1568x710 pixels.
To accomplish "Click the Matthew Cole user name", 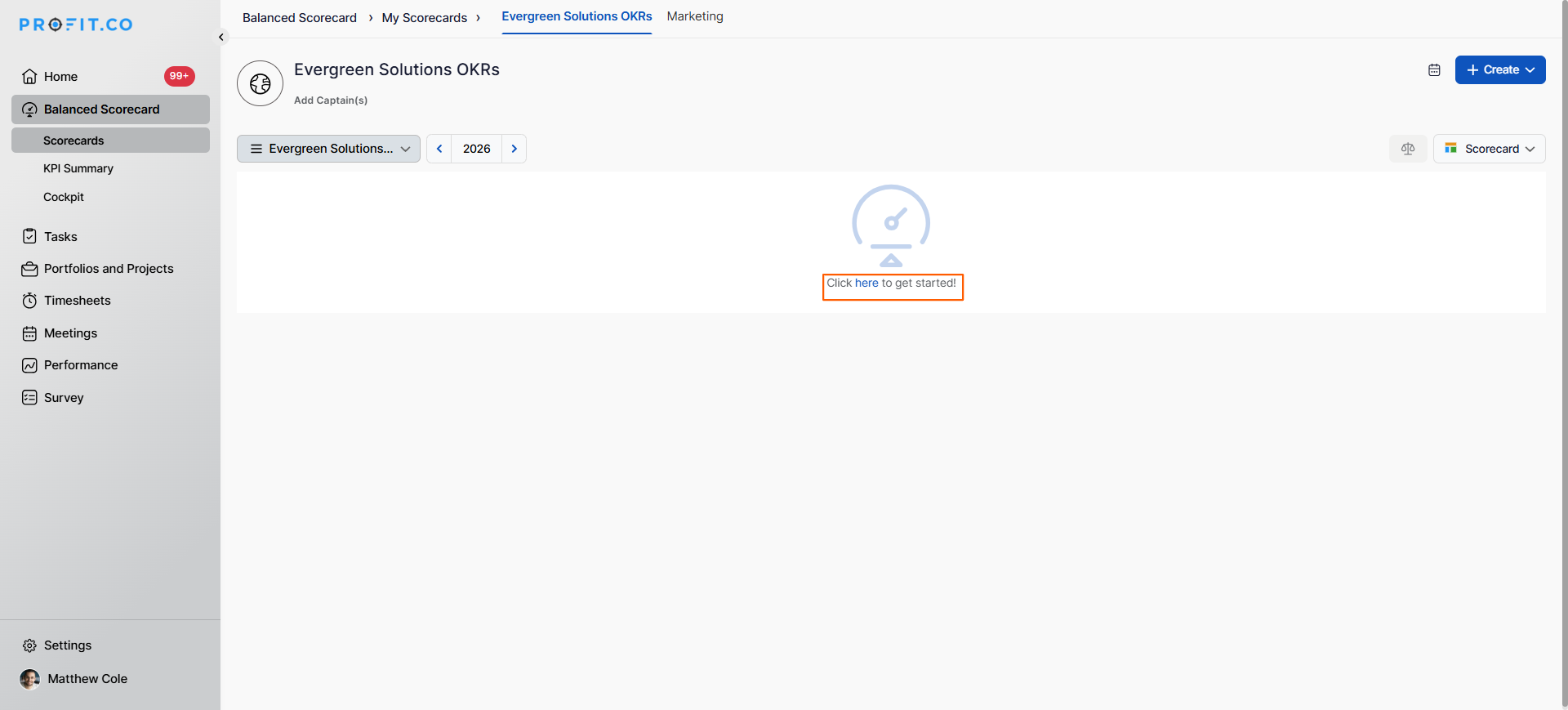I will [87, 679].
